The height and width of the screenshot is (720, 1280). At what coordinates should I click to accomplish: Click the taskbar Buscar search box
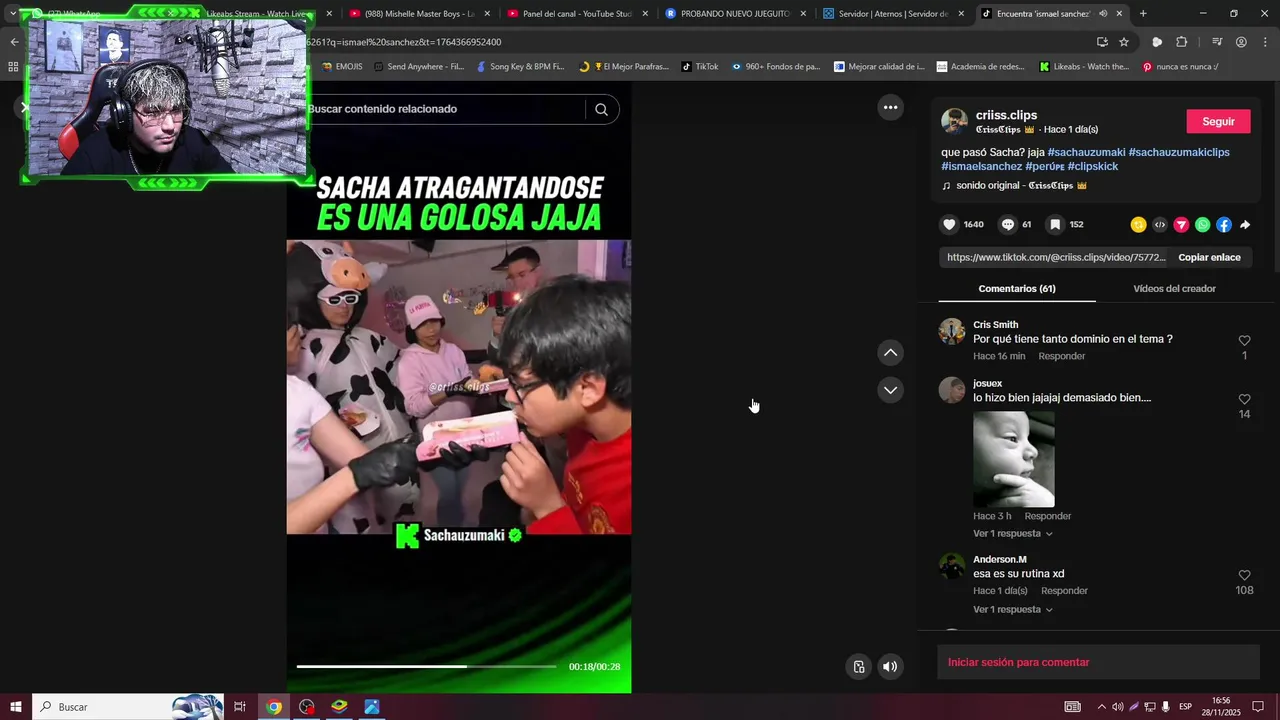click(128, 707)
